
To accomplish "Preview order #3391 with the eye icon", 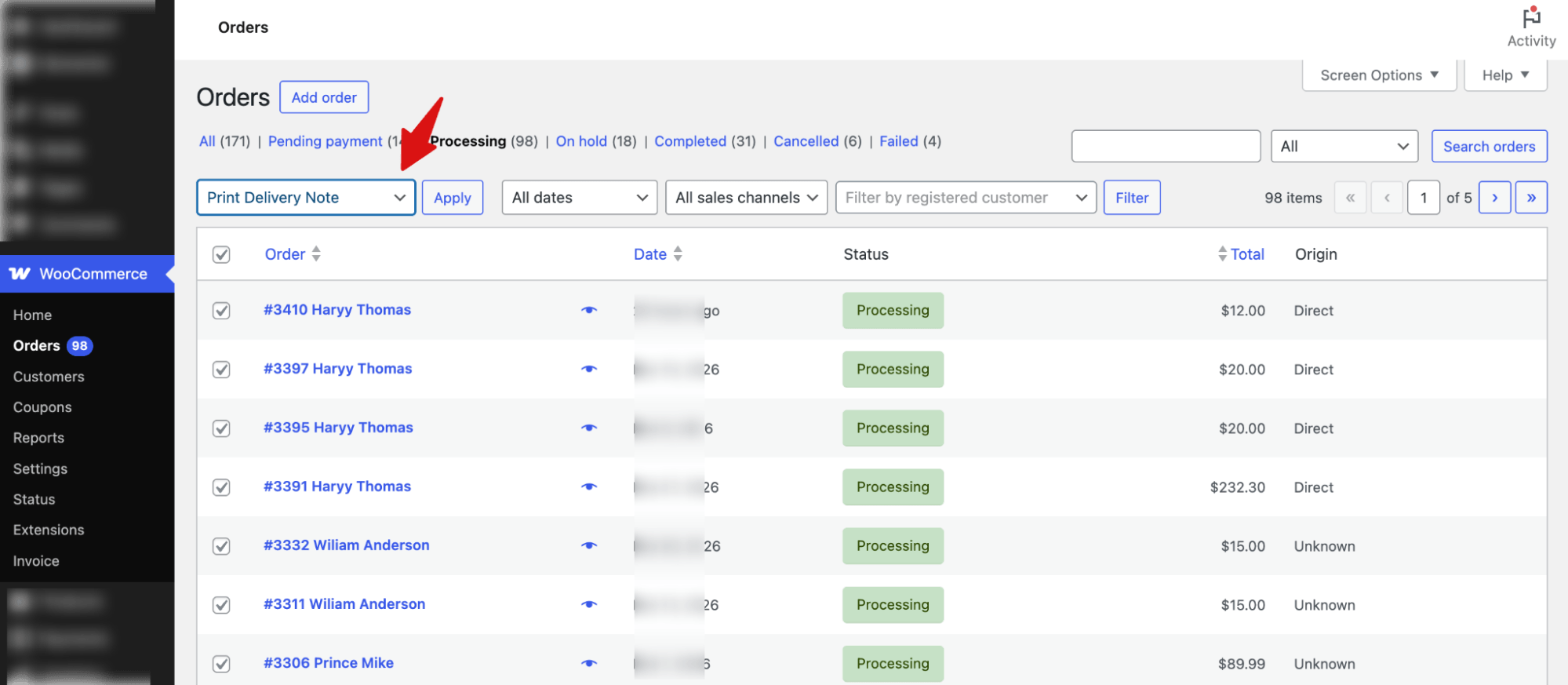I will (589, 486).
